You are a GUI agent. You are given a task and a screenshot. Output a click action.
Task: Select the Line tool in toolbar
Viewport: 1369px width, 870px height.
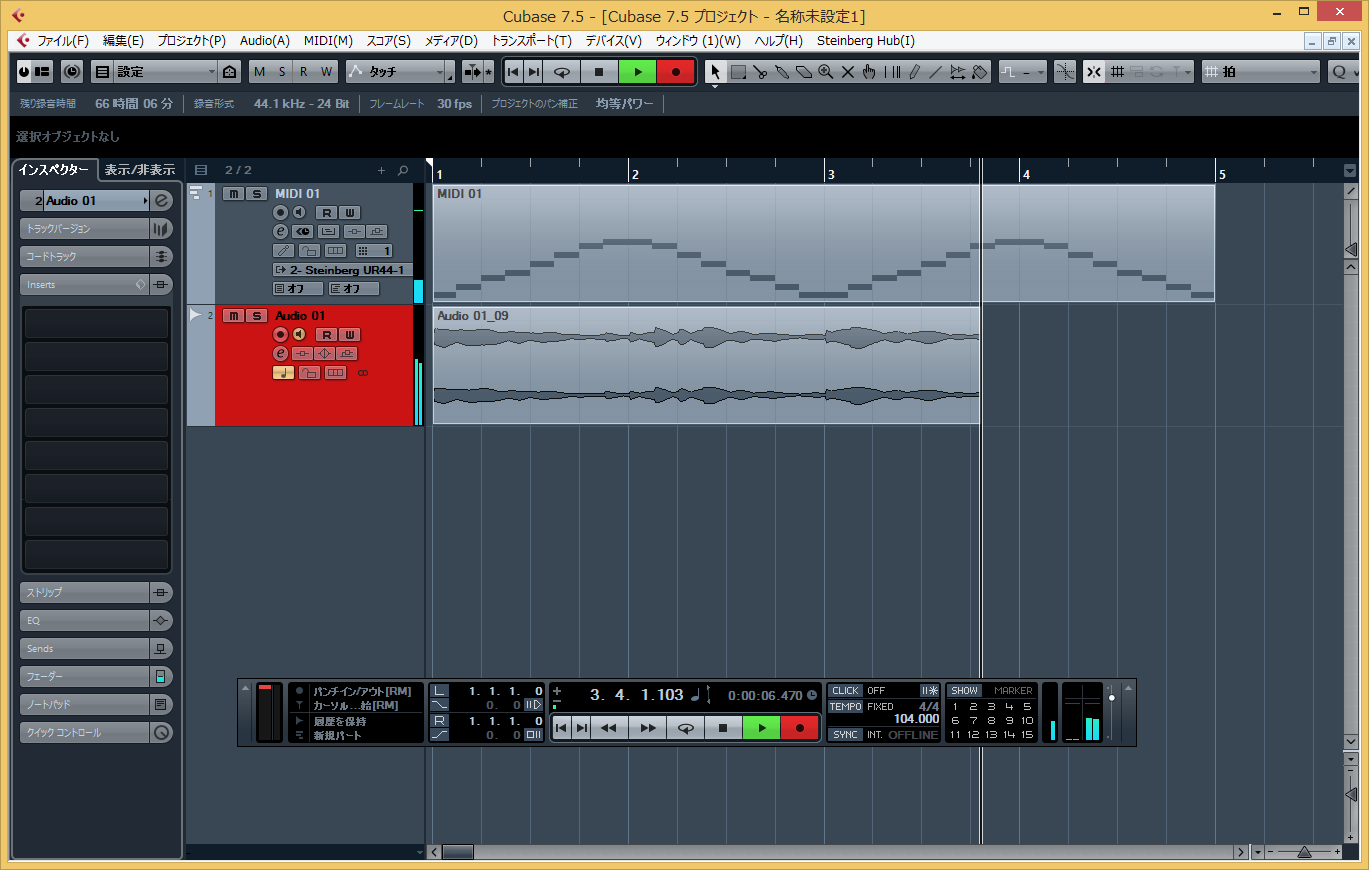pyautogui.click(x=936, y=72)
